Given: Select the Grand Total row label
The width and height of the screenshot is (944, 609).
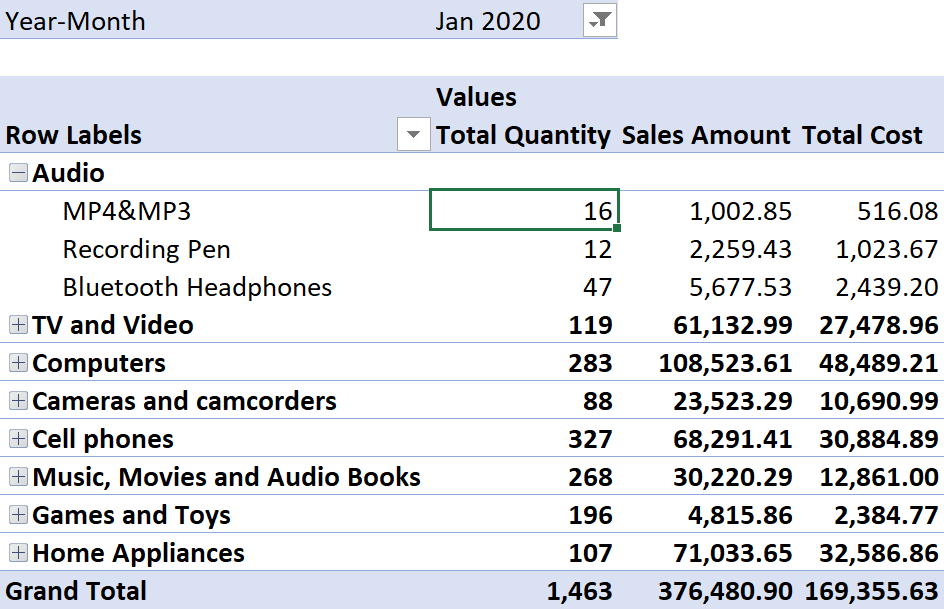Looking at the screenshot, I should [76, 591].
